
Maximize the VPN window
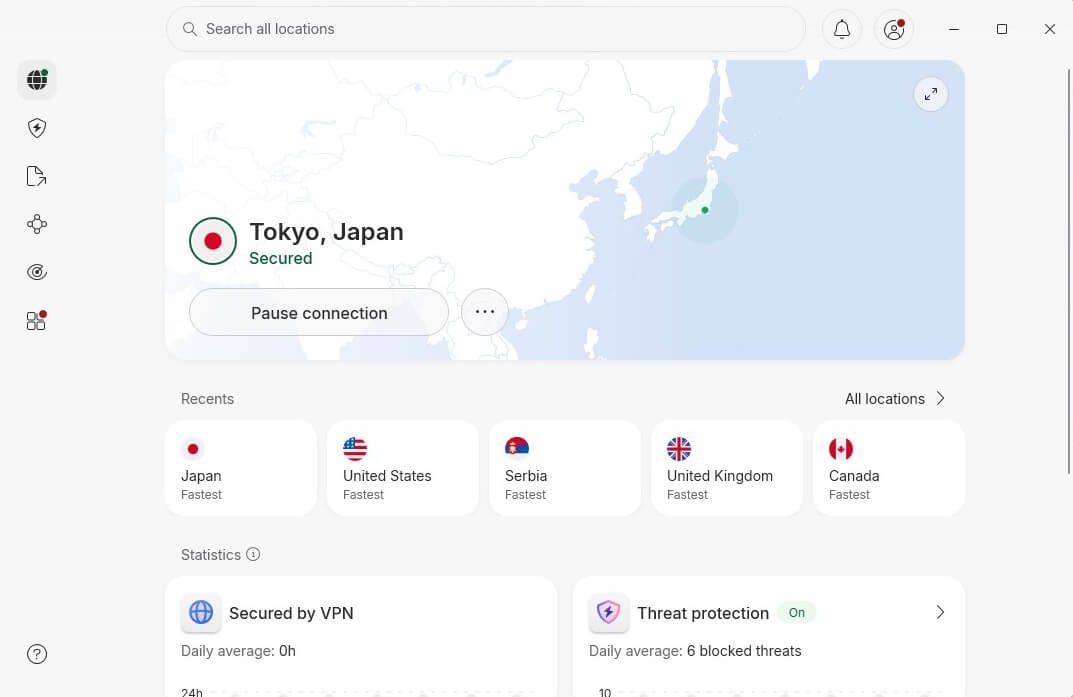click(x=1002, y=29)
